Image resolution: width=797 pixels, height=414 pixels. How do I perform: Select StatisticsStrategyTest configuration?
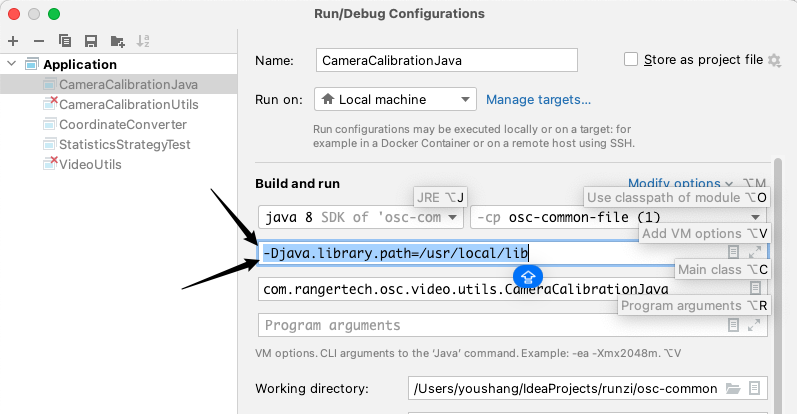point(125,144)
